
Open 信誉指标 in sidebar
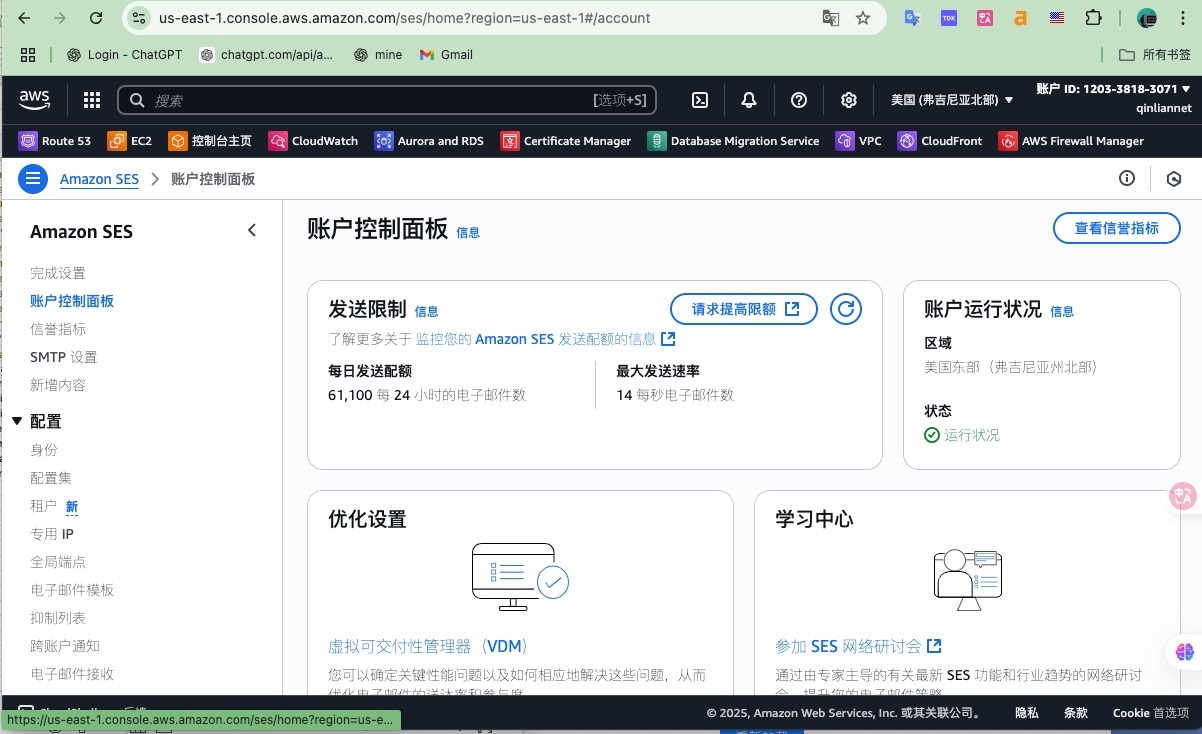58,329
